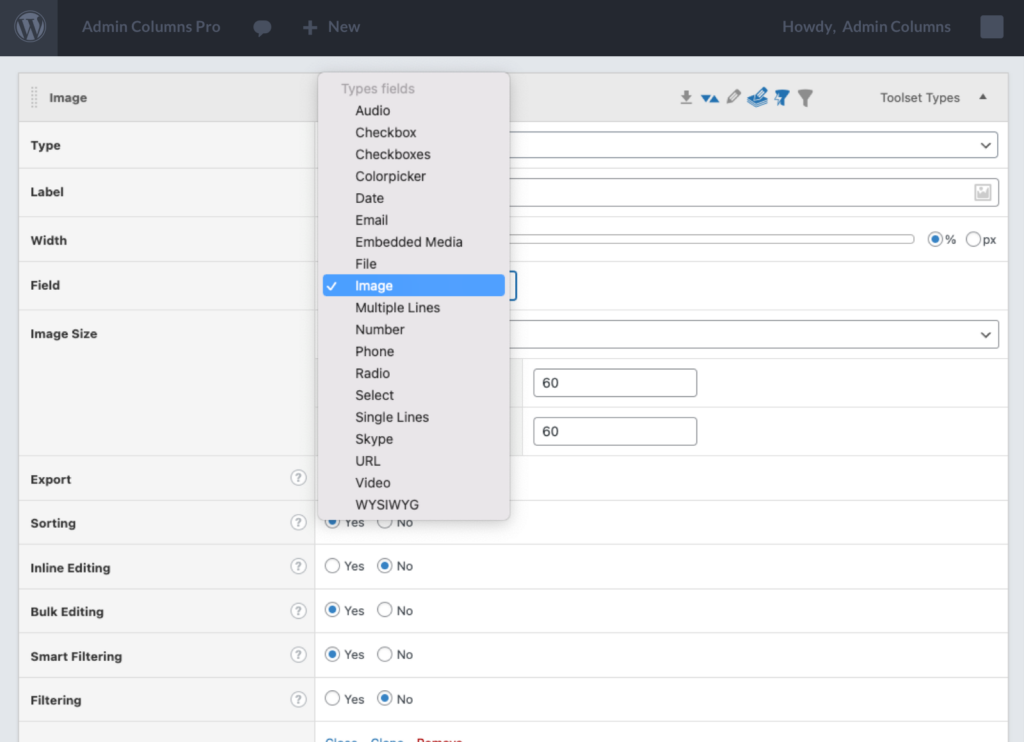This screenshot has width=1024, height=742.
Task: Open the comments bubble icon
Action: click(x=262, y=27)
